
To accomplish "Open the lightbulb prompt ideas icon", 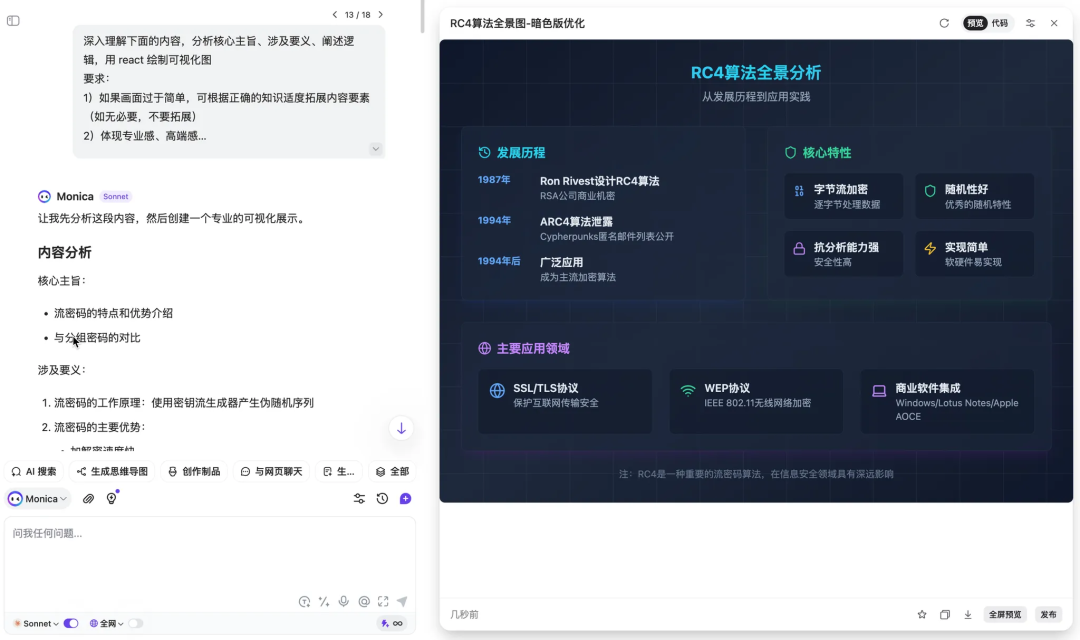I will 112,498.
